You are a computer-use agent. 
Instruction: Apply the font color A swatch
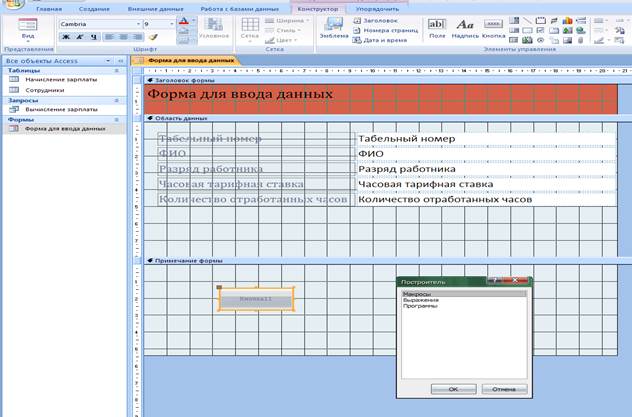[183, 21]
